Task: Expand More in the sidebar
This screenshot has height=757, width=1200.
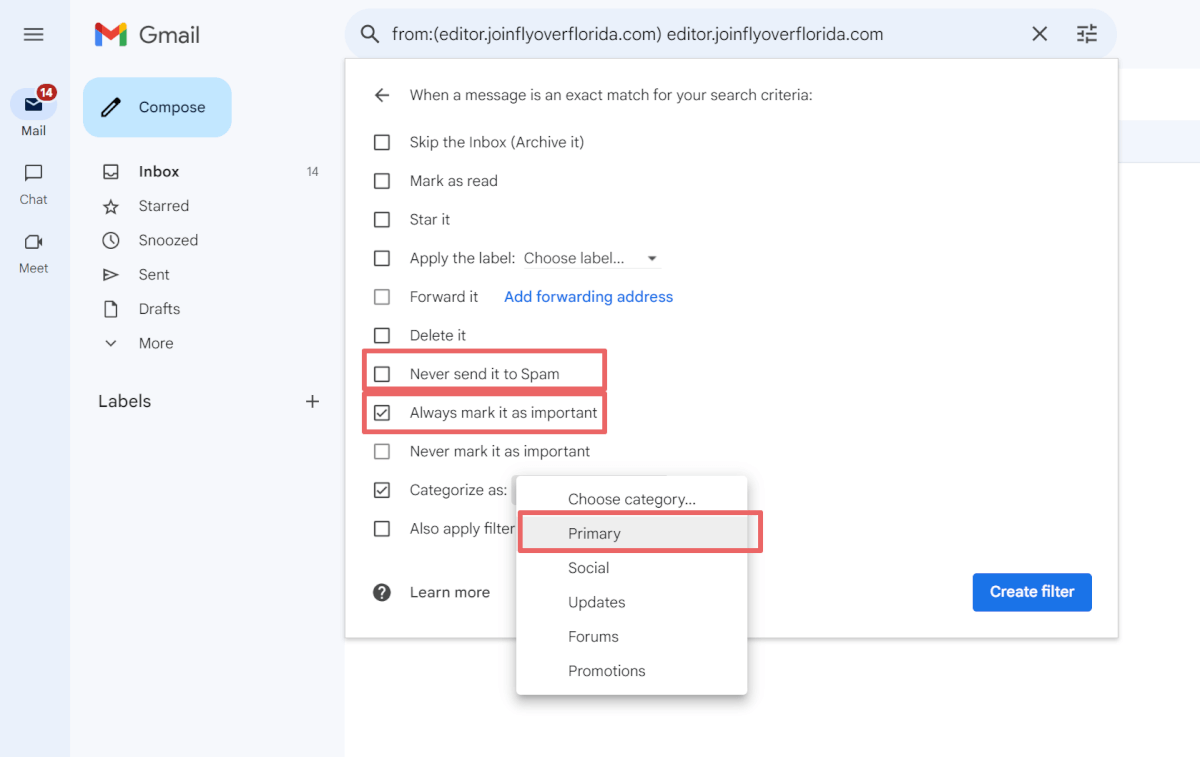Action: coord(156,343)
